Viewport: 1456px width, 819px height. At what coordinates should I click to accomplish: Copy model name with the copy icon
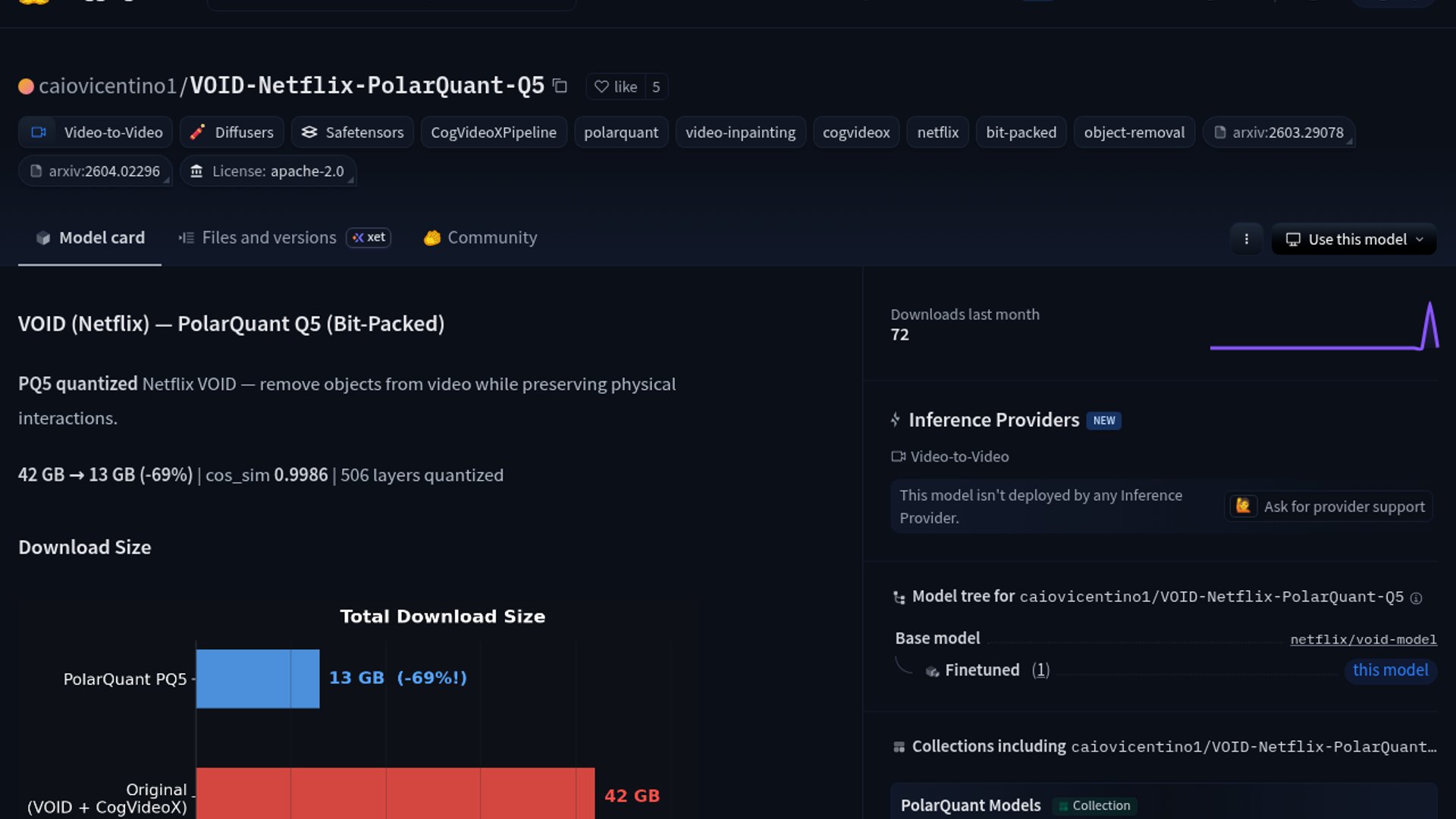pyautogui.click(x=560, y=86)
